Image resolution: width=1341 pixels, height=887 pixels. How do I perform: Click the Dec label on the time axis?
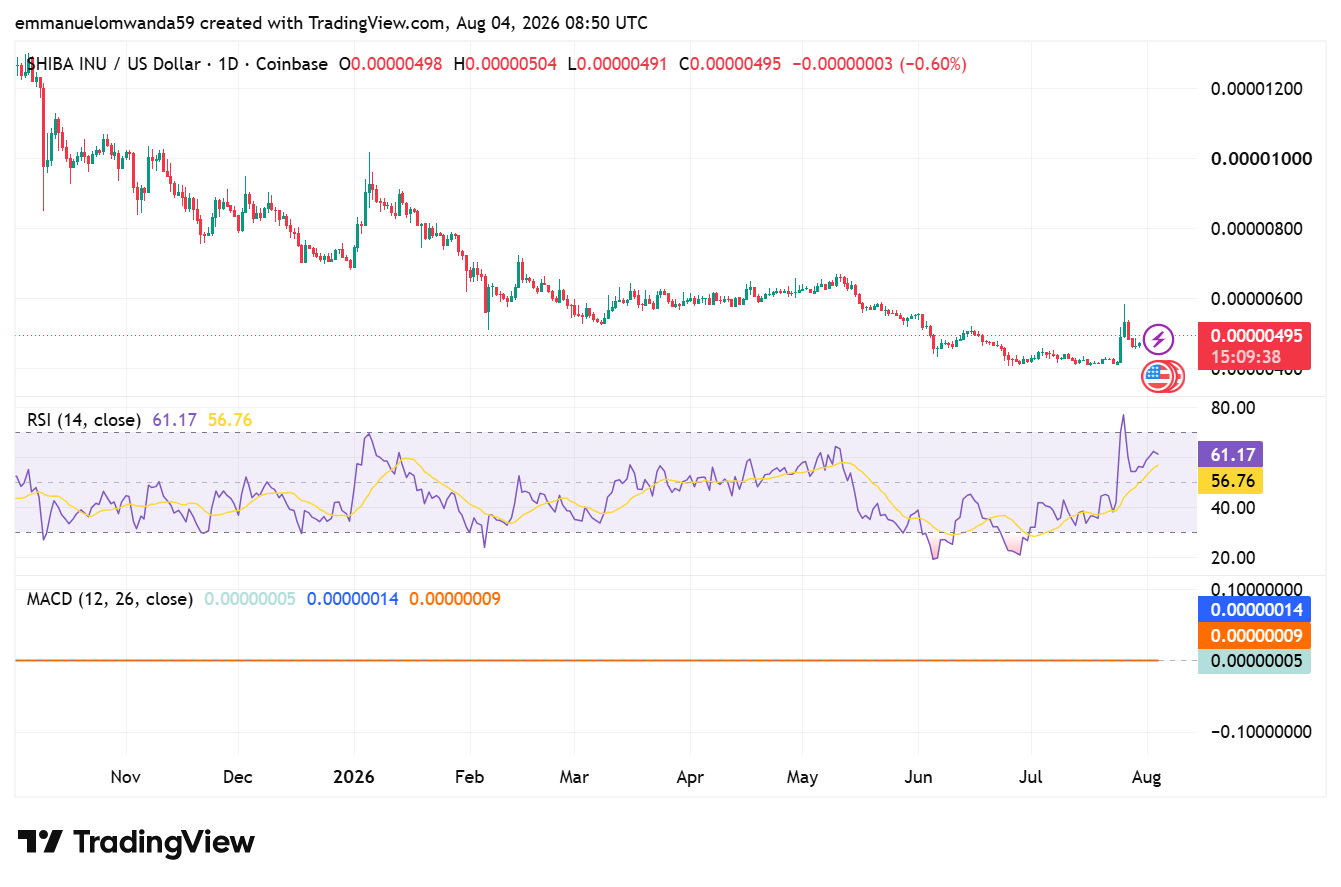click(238, 777)
